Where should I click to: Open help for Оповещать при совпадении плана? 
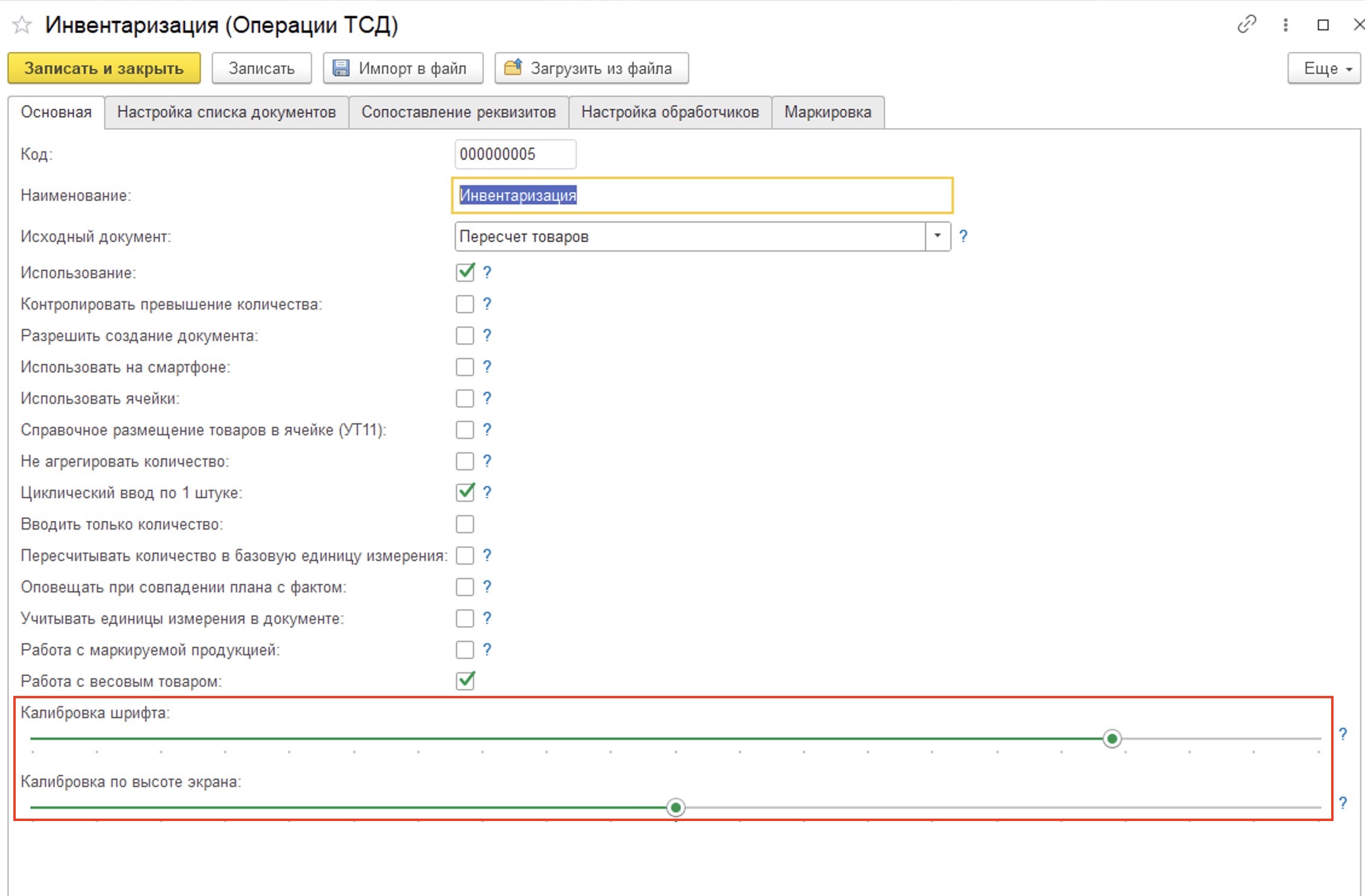[x=487, y=587]
